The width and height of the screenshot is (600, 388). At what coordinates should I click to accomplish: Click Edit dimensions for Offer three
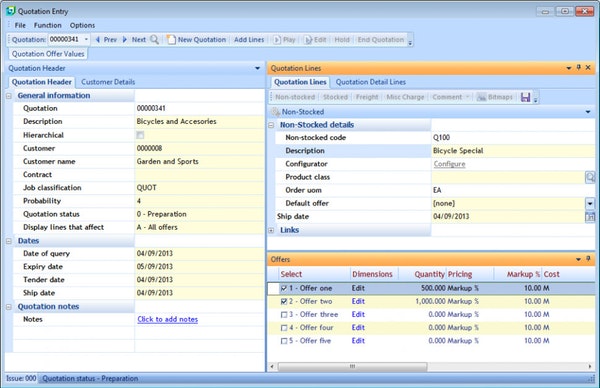coord(358,315)
